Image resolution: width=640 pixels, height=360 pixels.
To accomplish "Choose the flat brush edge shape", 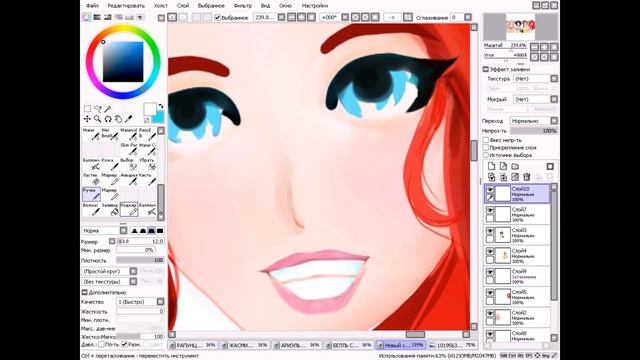I will [x=160, y=231].
